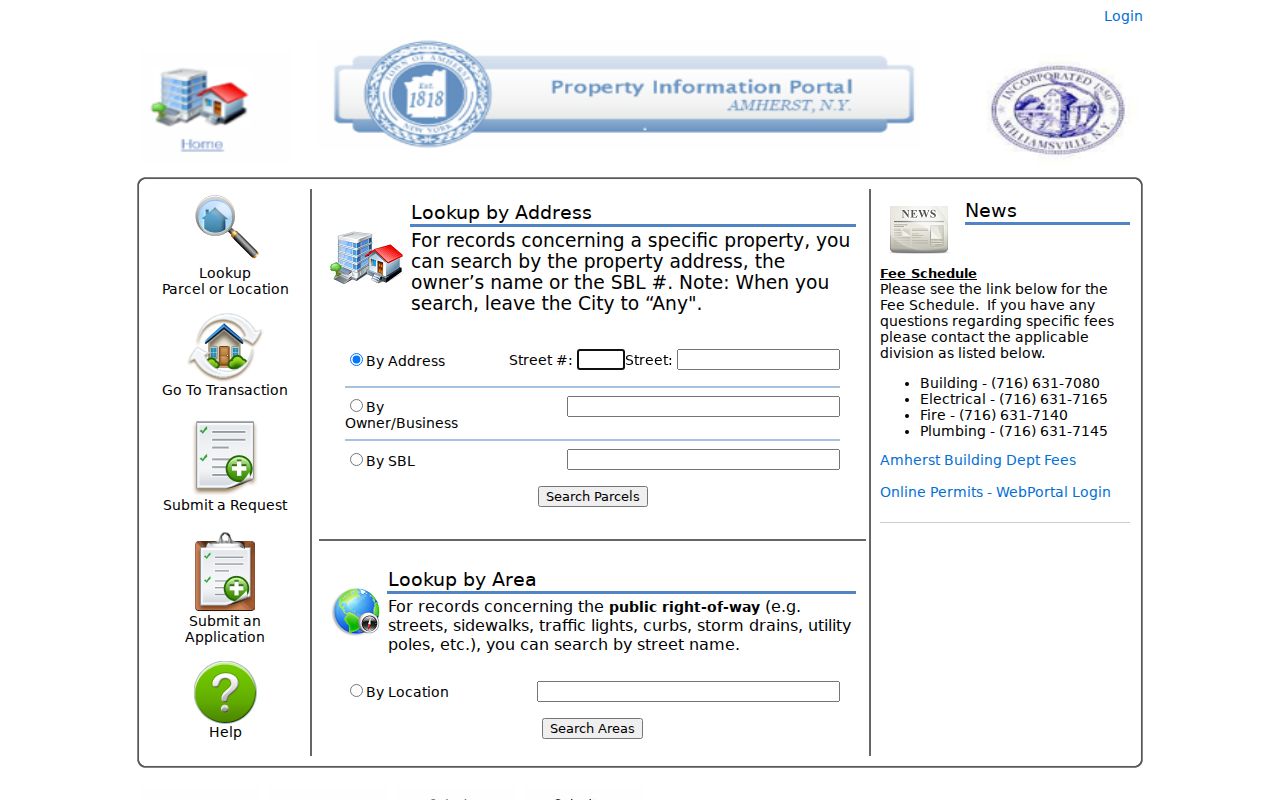Click the Lookup by Area heading
The height and width of the screenshot is (800, 1280).
coord(462,579)
